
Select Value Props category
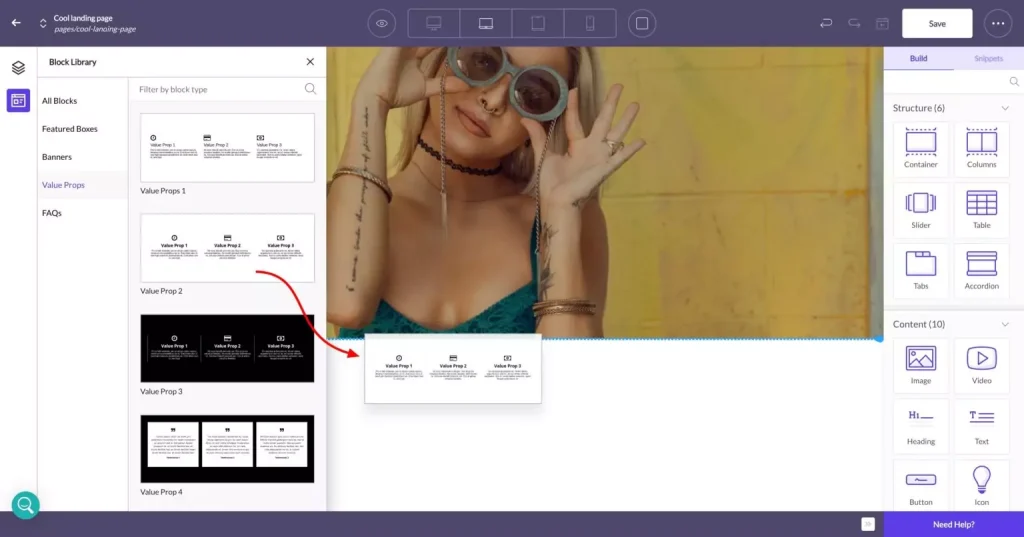click(63, 185)
